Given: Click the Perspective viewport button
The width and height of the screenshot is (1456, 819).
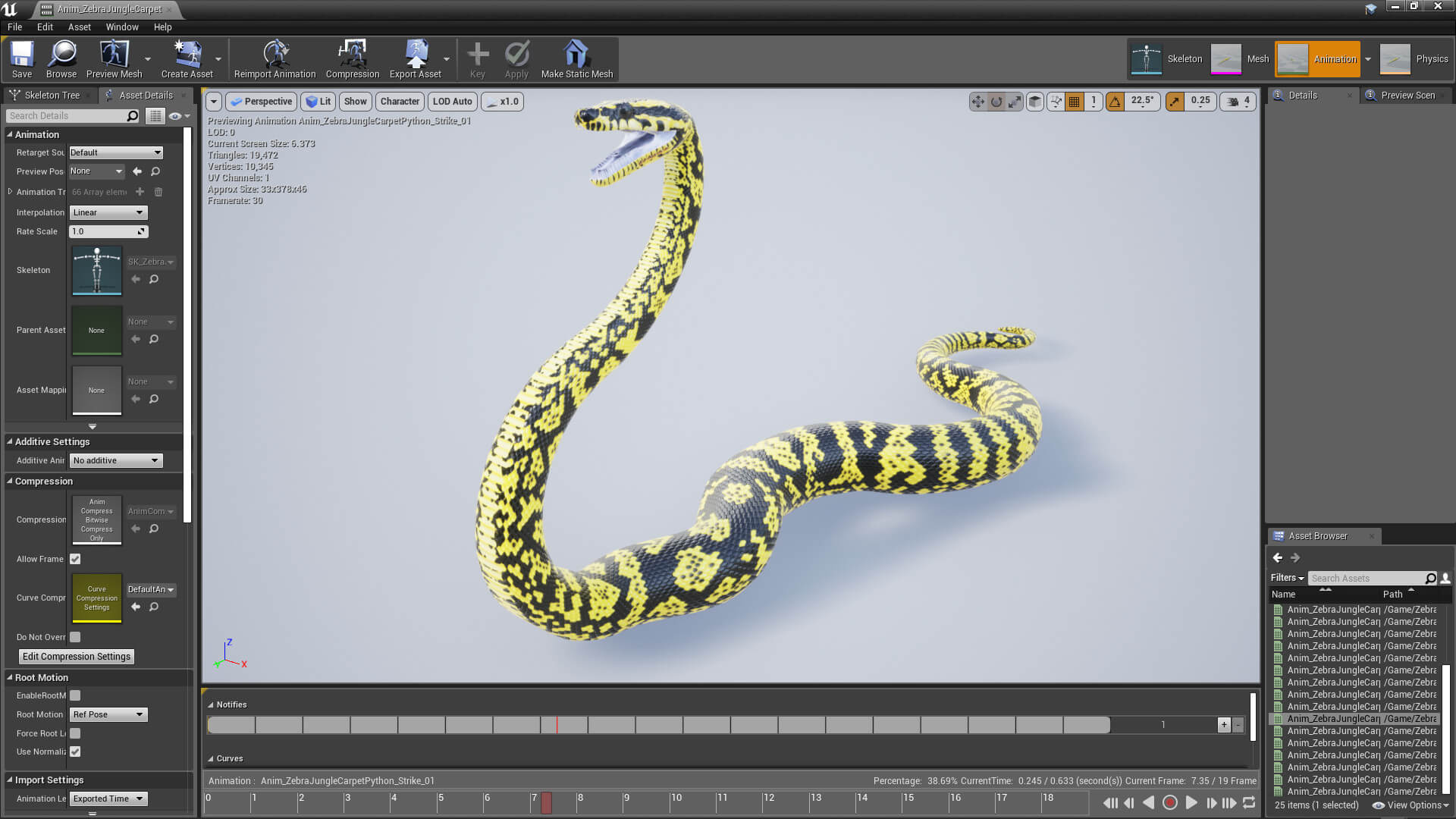Looking at the screenshot, I should (x=261, y=101).
